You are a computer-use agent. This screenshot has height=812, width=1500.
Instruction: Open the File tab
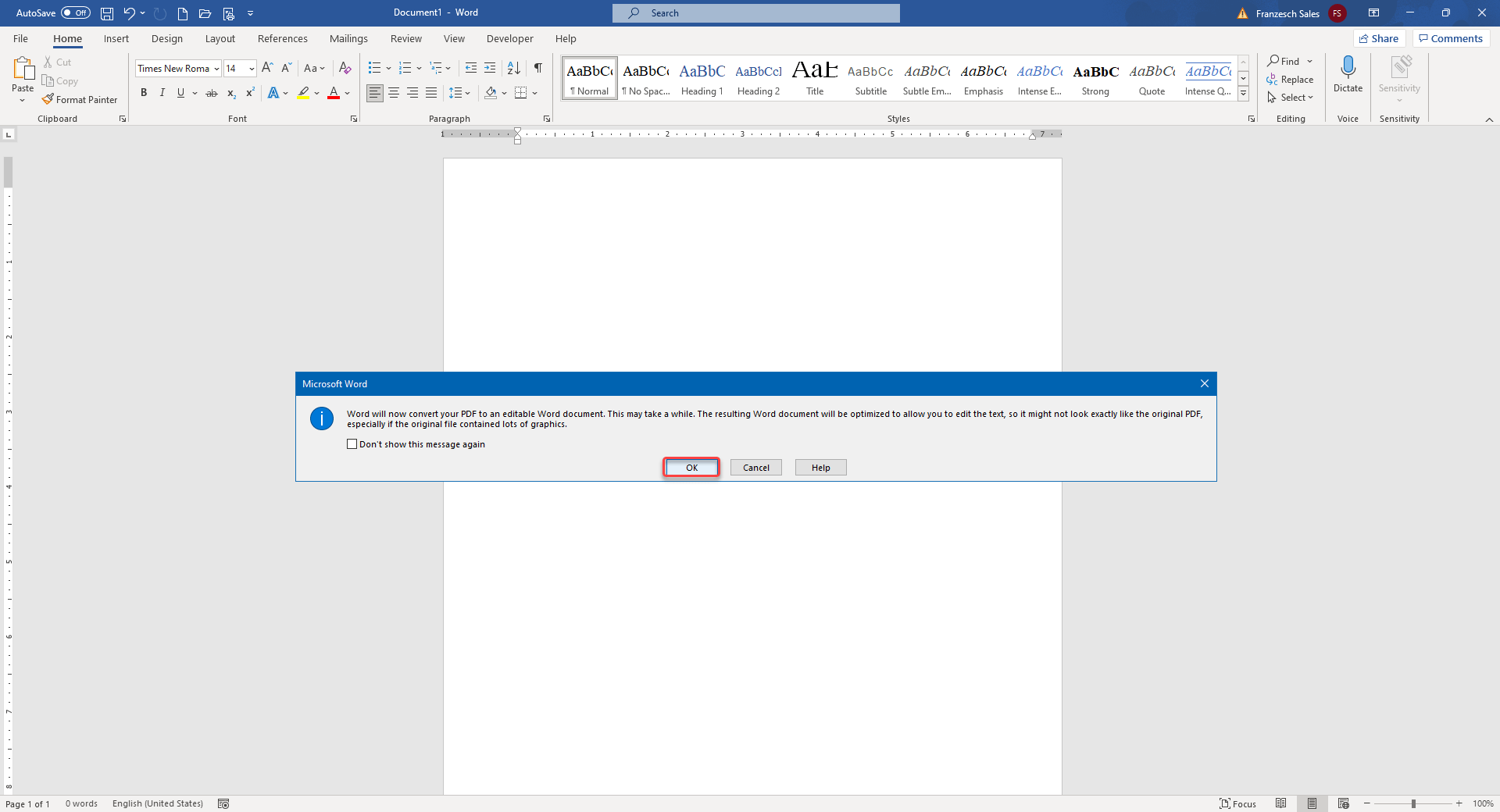coord(21,38)
